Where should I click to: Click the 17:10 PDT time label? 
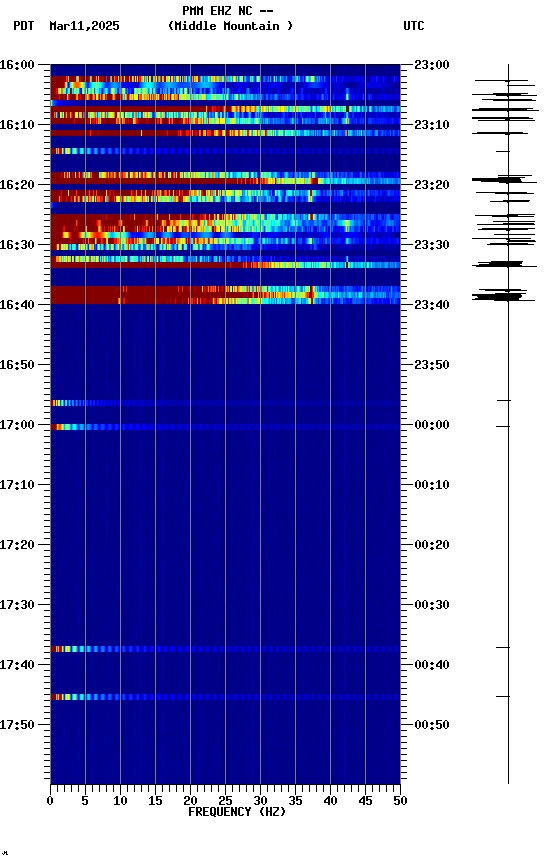click(x=17, y=485)
